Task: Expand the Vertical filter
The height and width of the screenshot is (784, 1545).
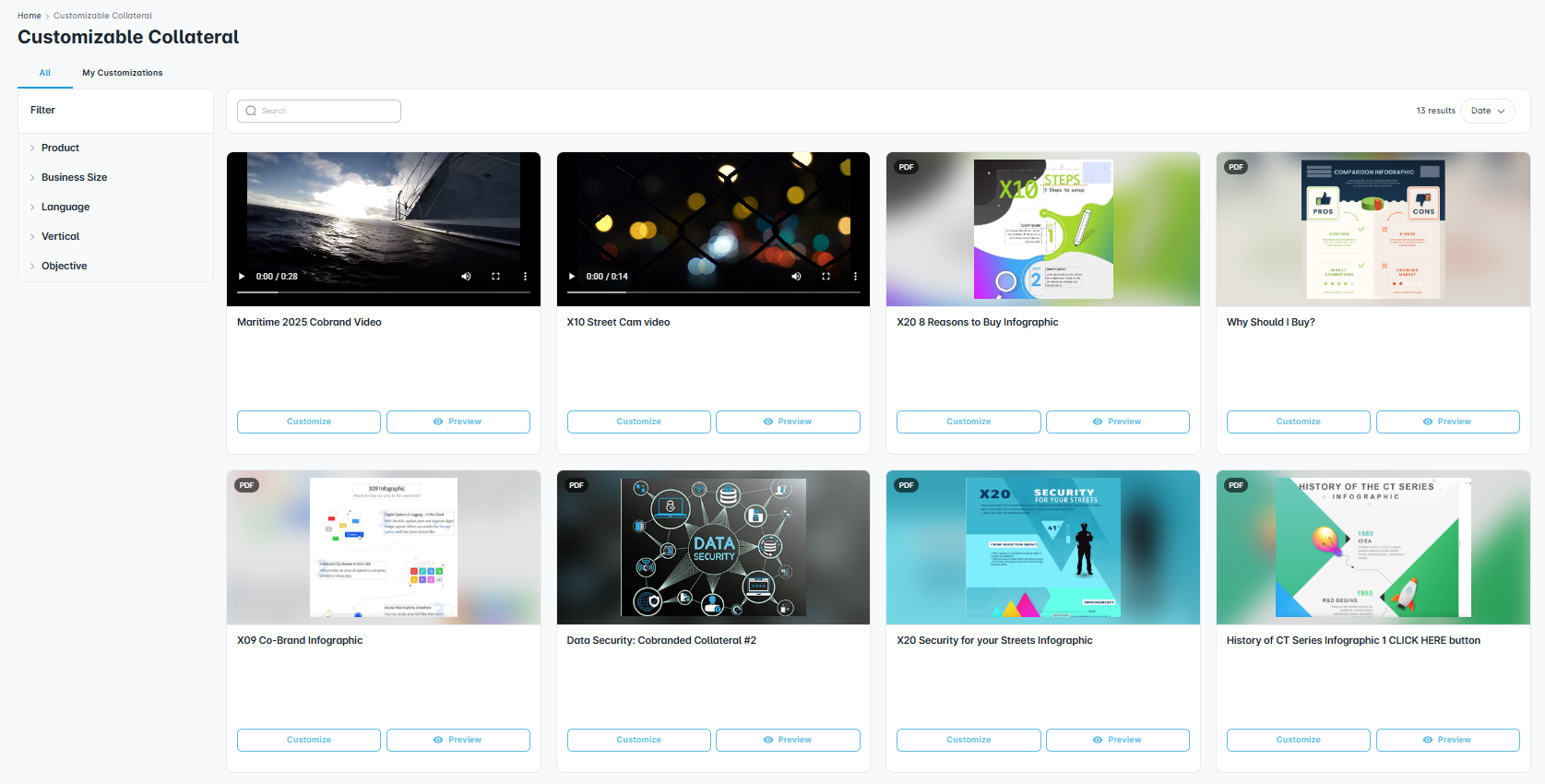Action: click(x=60, y=236)
